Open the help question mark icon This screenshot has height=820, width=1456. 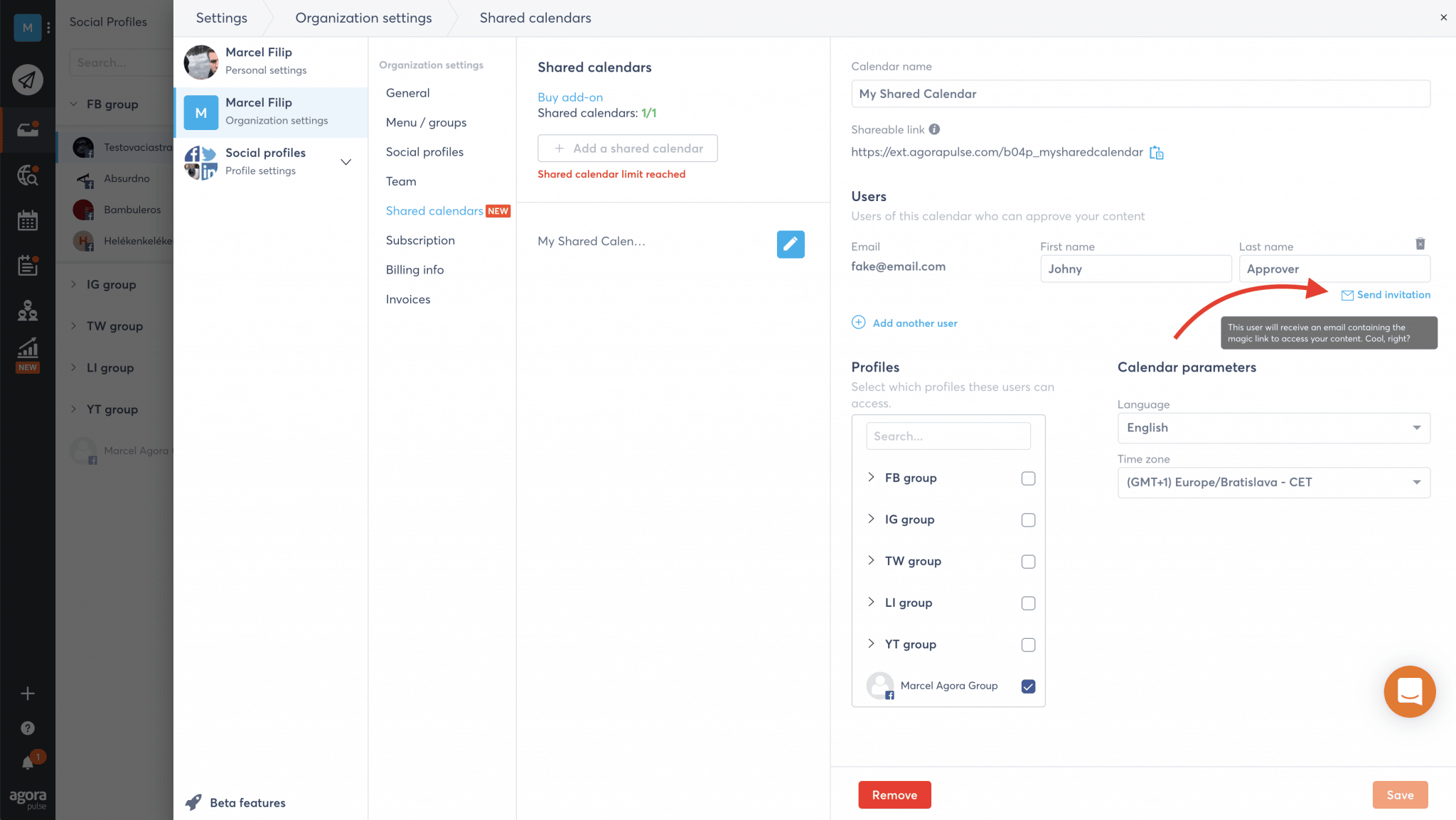[x=28, y=728]
